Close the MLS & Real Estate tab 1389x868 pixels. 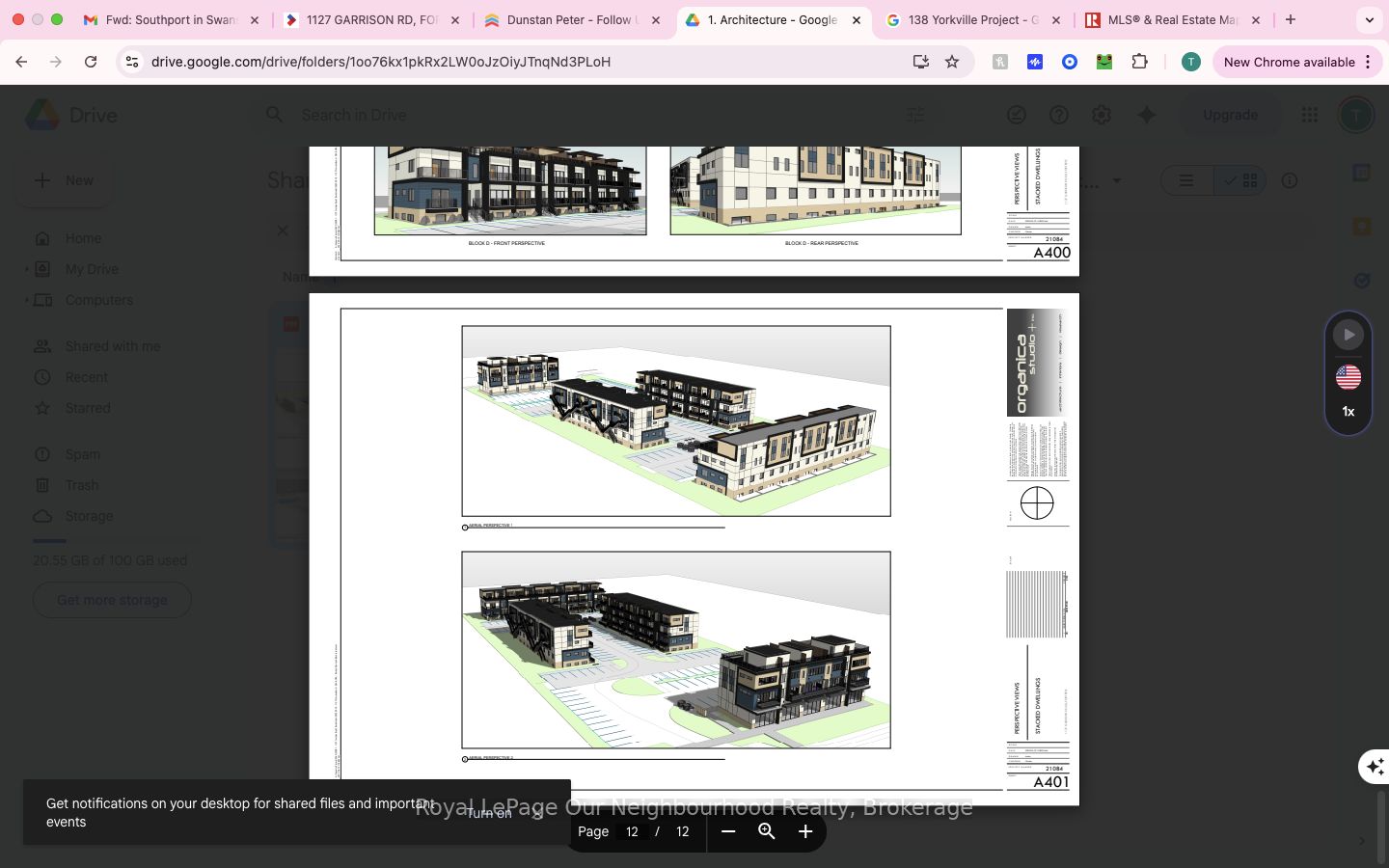point(1256,19)
